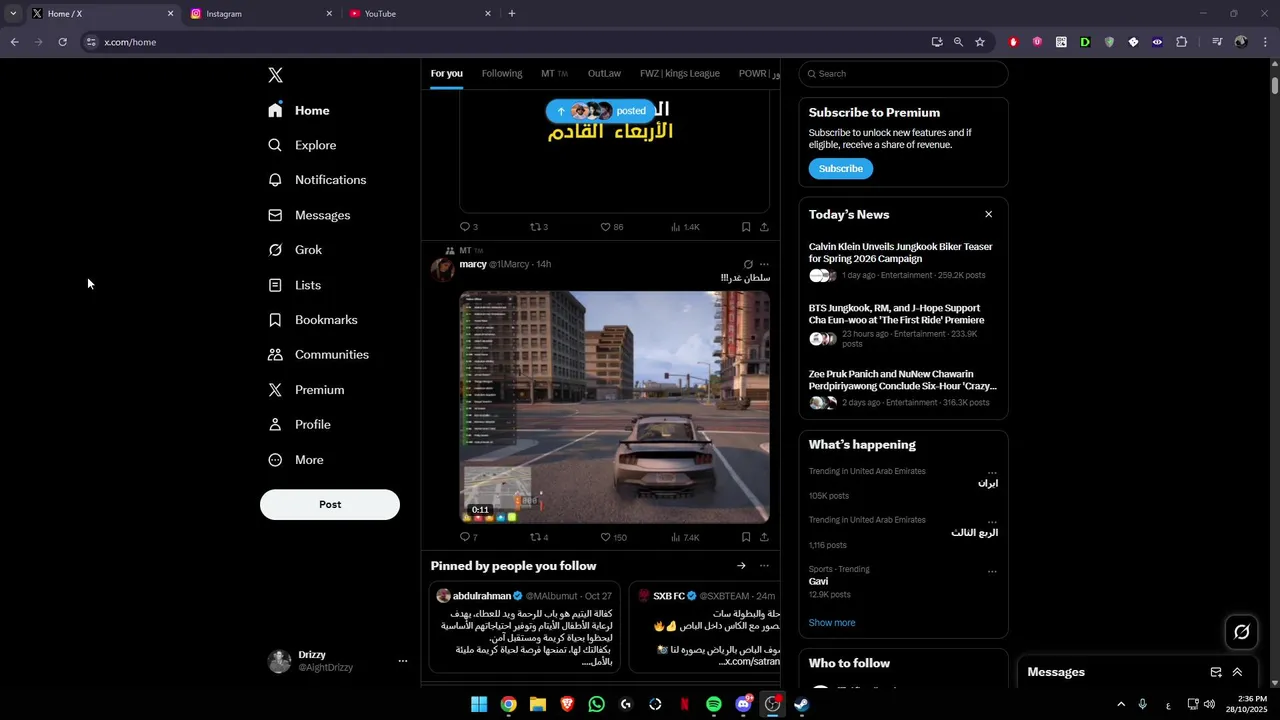Viewport: 1280px width, 720px height.
Task: Open Explore from the sidebar
Action: coord(302,145)
